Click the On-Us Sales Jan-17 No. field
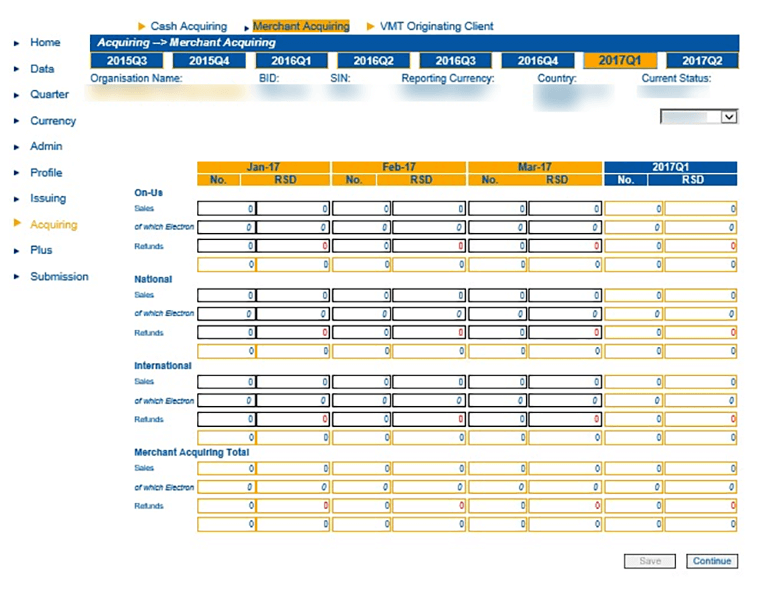The image size is (766, 593). pyautogui.click(x=226, y=209)
